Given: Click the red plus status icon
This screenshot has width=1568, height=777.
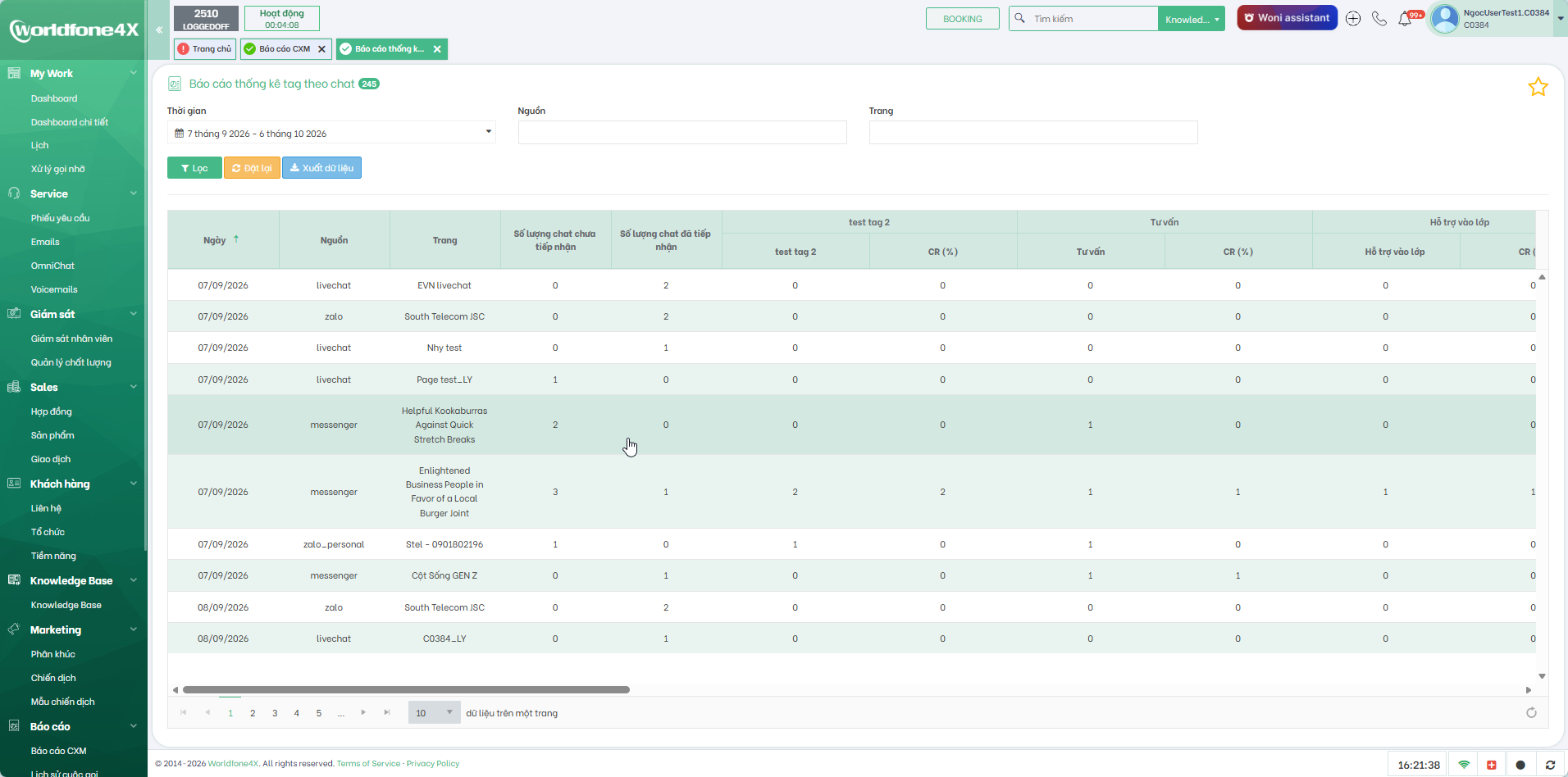Looking at the screenshot, I should [x=1491, y=765].
